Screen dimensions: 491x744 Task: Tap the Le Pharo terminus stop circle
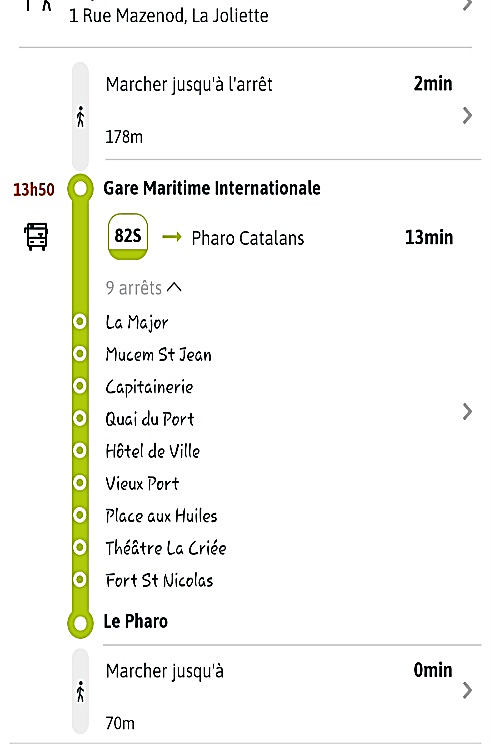click(80, 623)
